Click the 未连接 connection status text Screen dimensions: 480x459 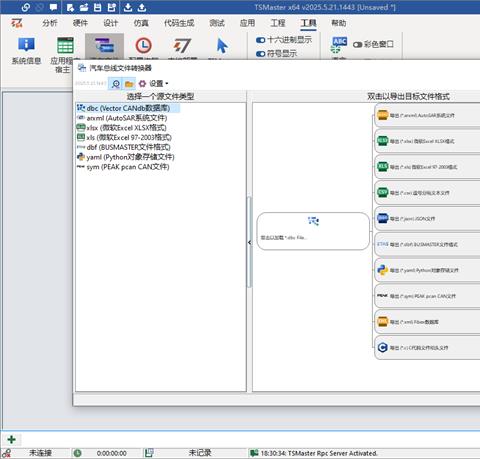point(40,453)
